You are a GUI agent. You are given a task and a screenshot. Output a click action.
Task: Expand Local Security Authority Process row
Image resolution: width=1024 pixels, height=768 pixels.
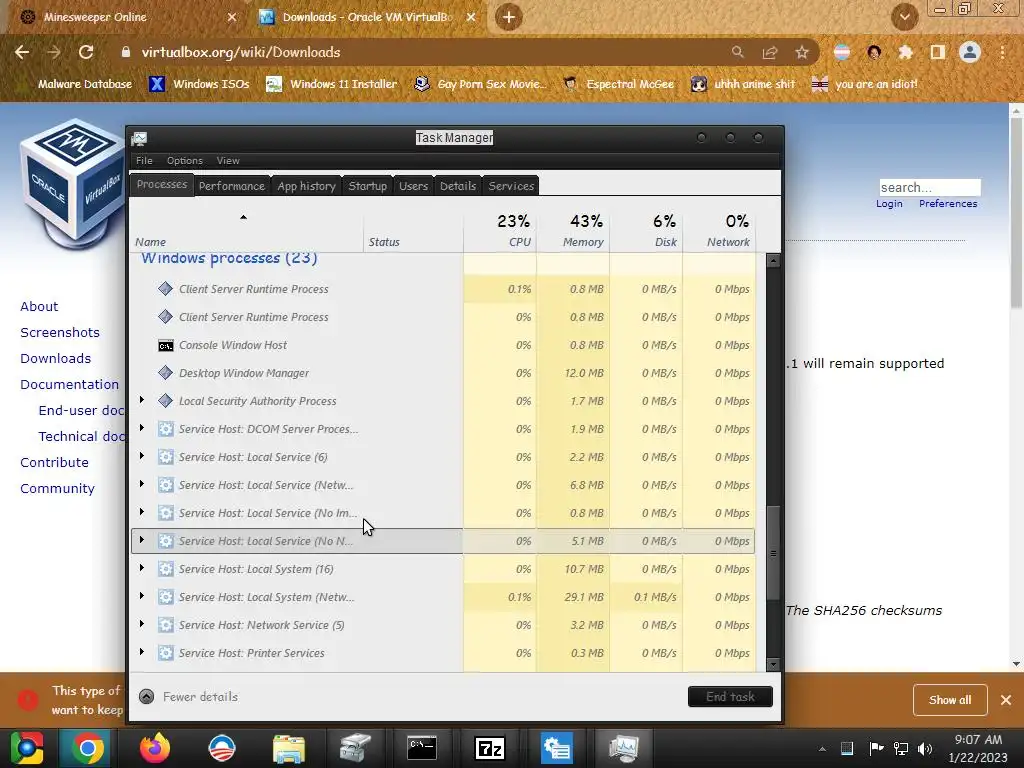[x=142, y=400]
